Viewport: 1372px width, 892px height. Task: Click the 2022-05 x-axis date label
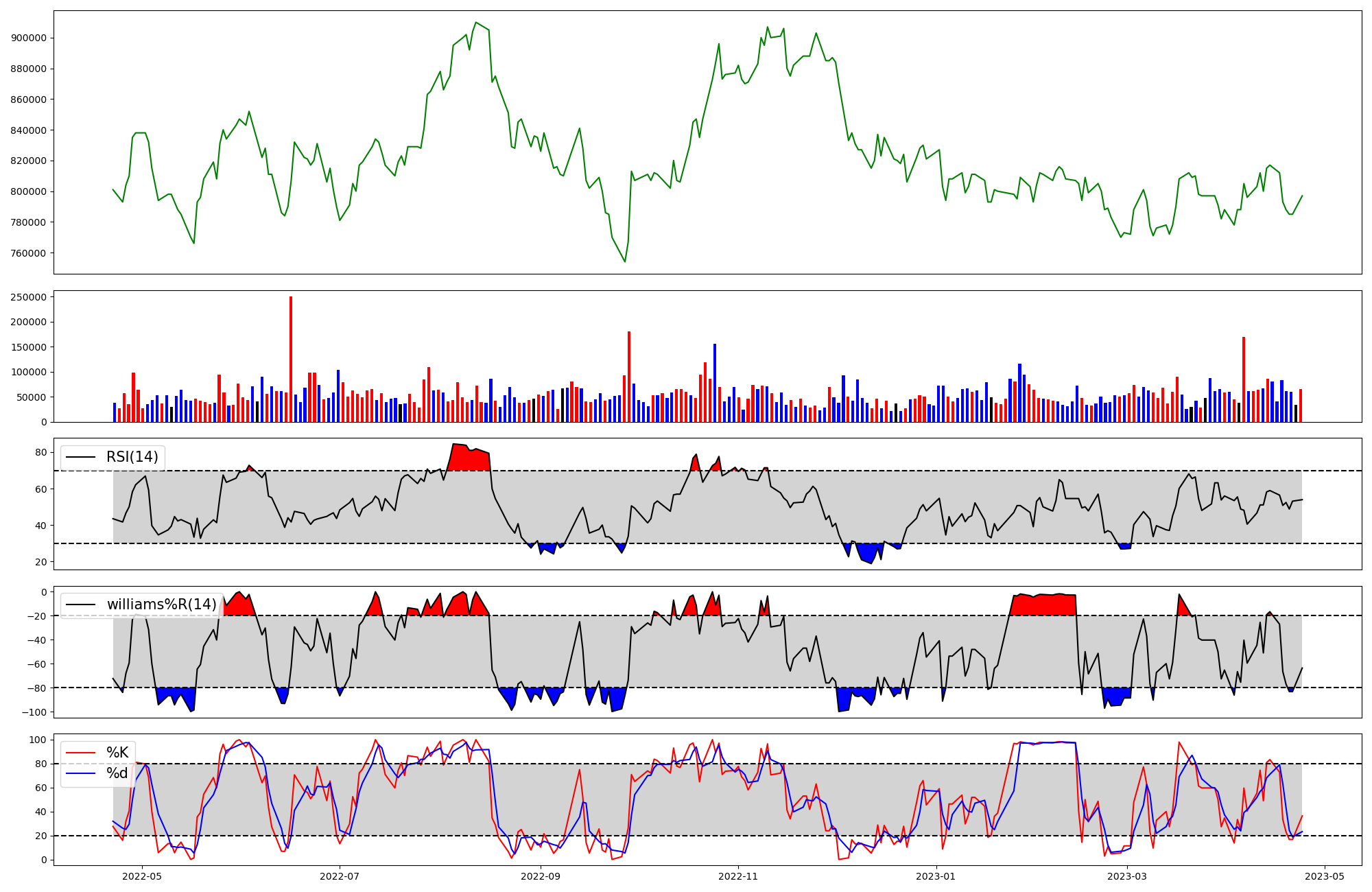pyautogui.click(x=142, y=876)
